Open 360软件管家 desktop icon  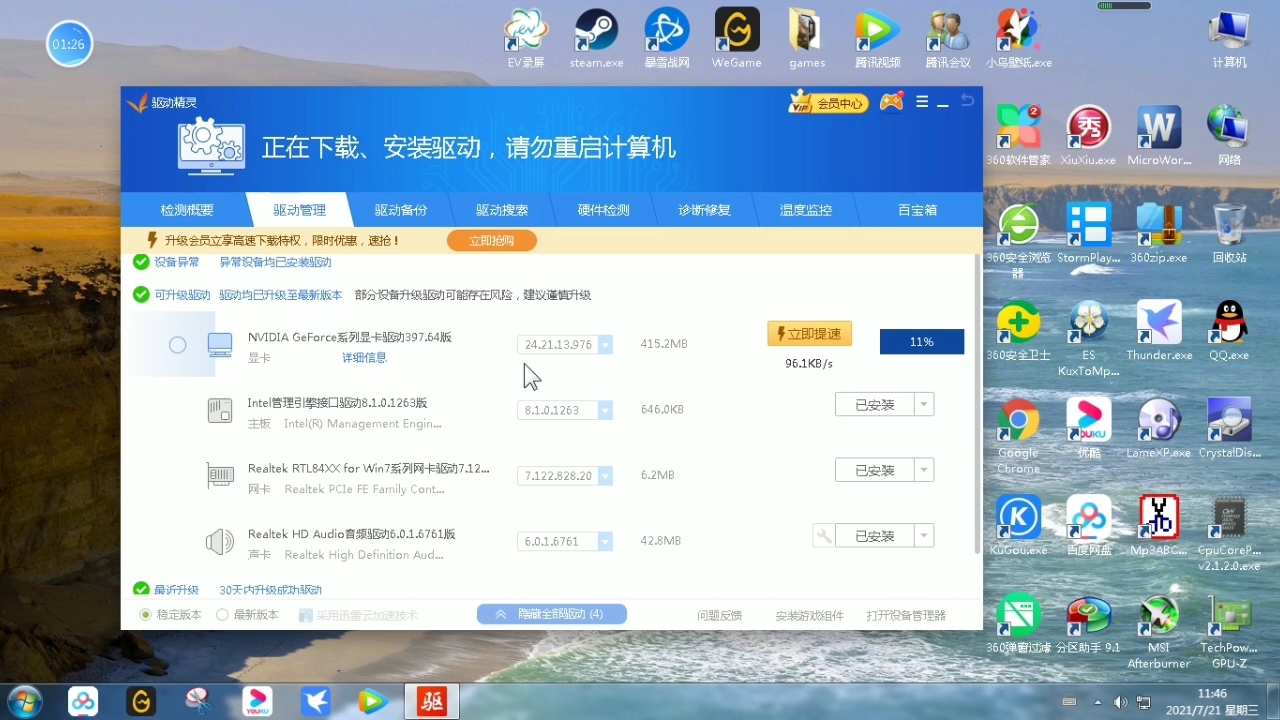coord(1018,135)
